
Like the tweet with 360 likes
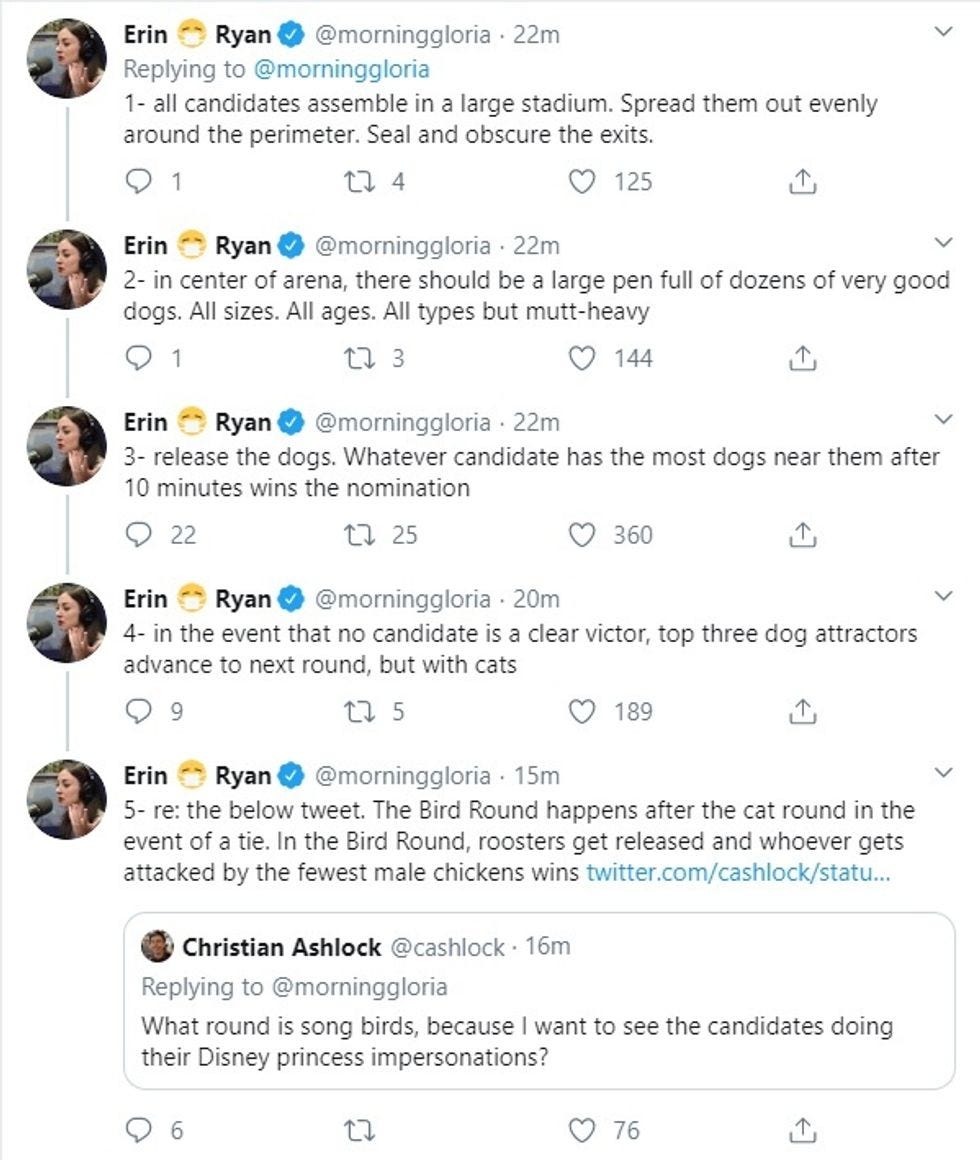click(x=582, y=535)
